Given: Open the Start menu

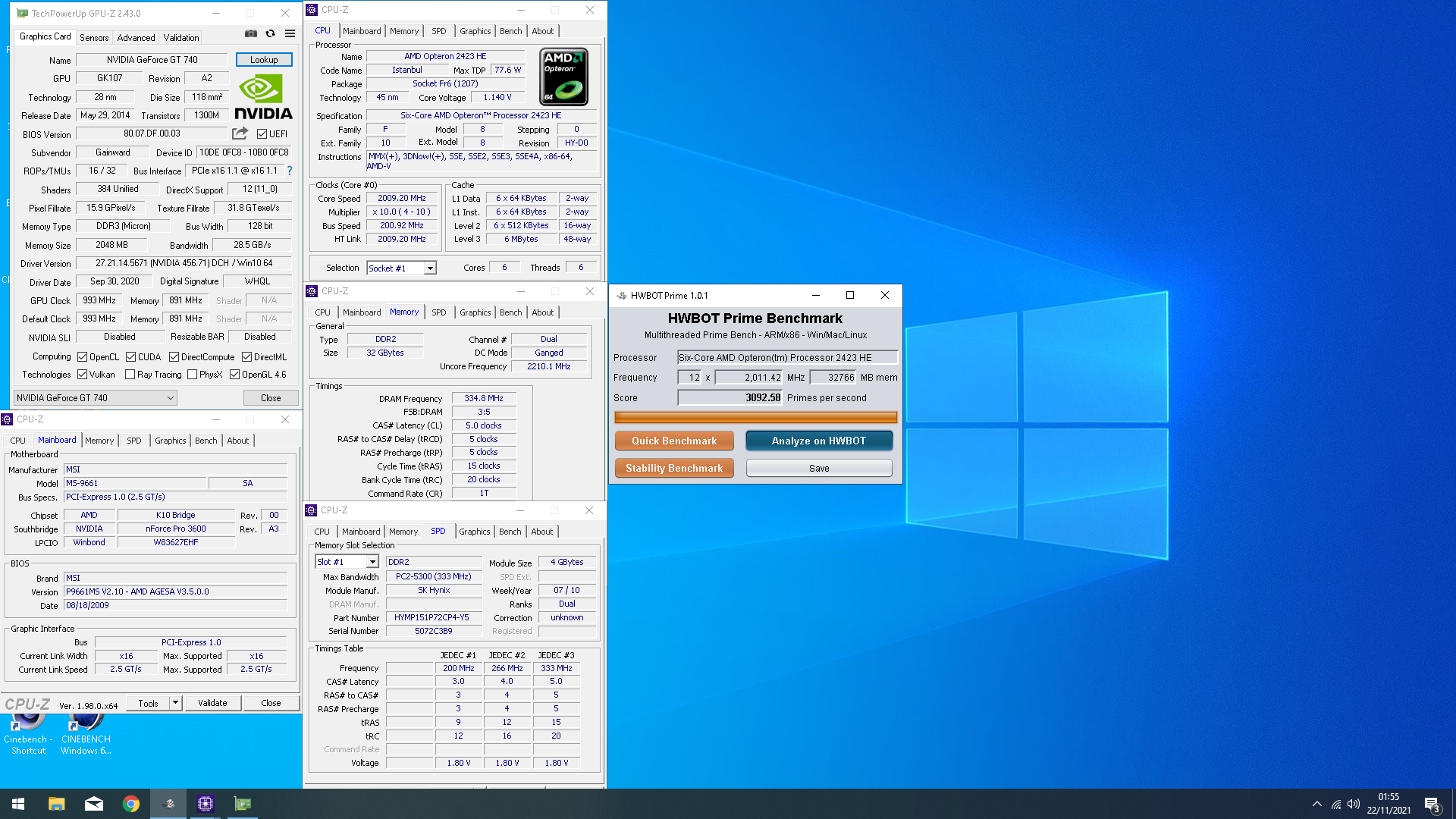Looking at the screenshot, I should click(x=18, y=804).
